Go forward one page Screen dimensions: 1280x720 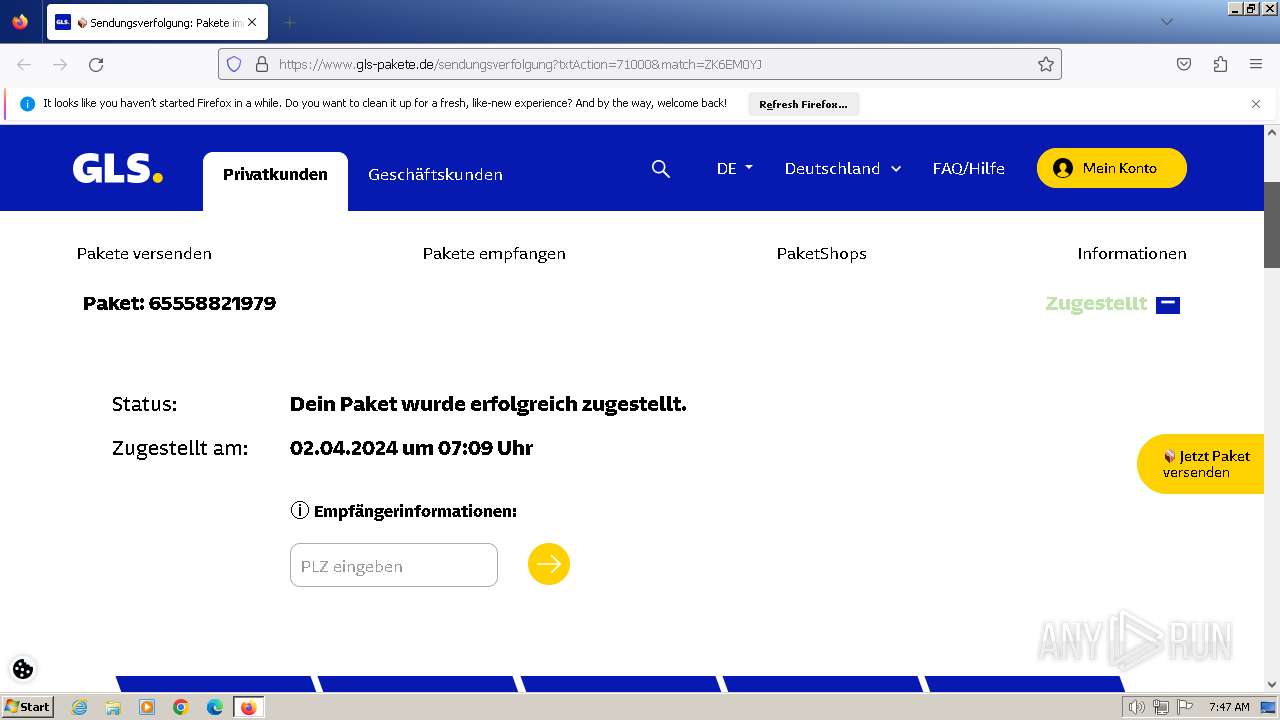(x=60, y=64)
